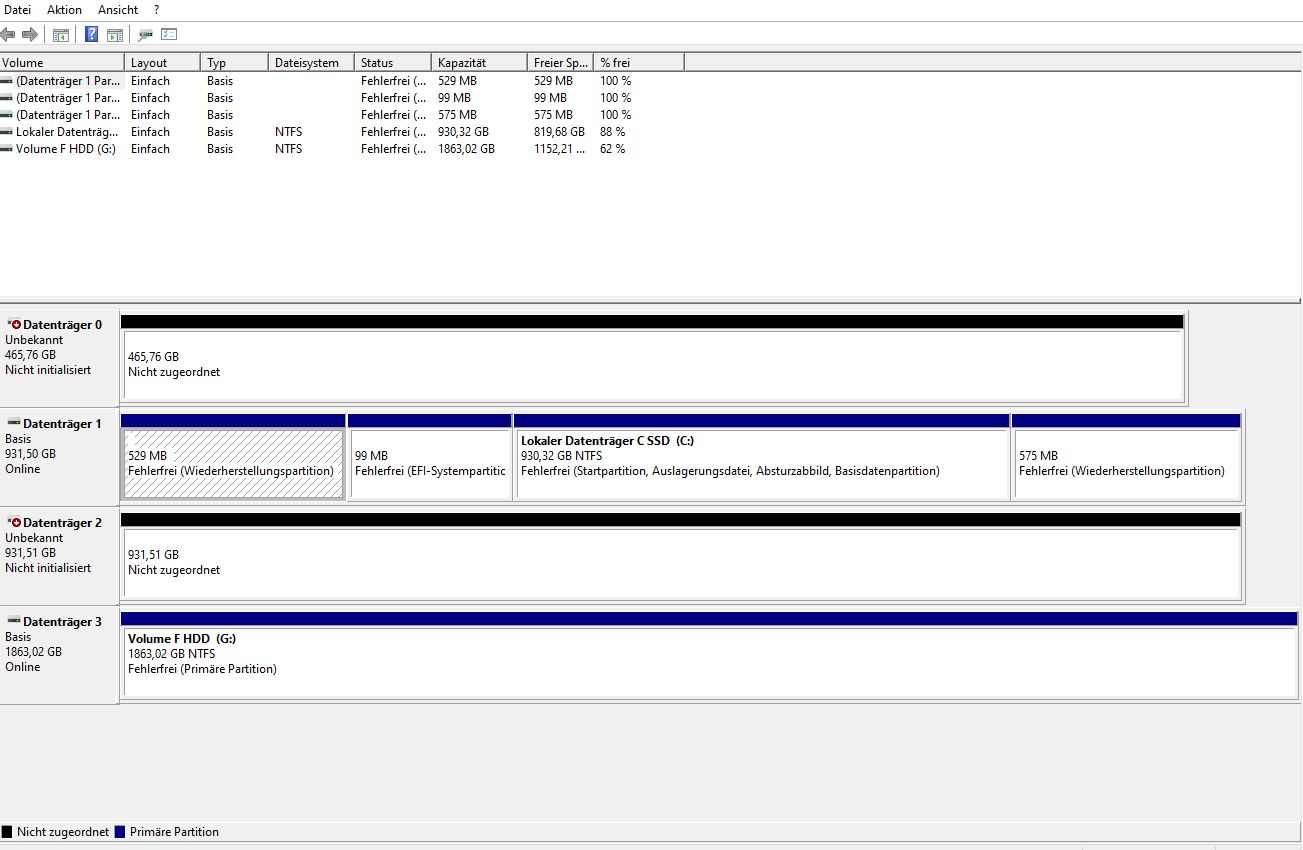Sort by the % frei column header
The height and width of the screenshot is (850, 1303).
point(639,63)
